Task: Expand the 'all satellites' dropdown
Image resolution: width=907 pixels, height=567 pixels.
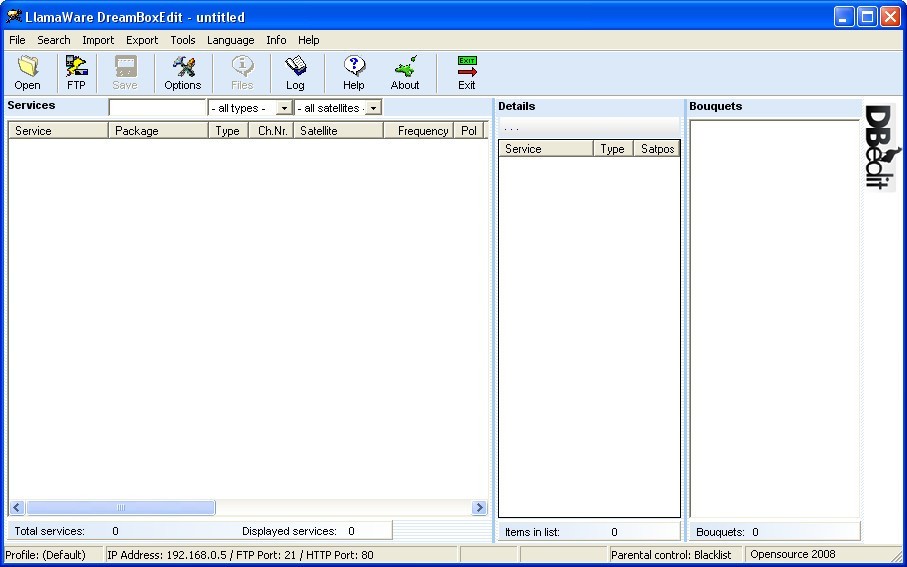Action: click(373, 108)
